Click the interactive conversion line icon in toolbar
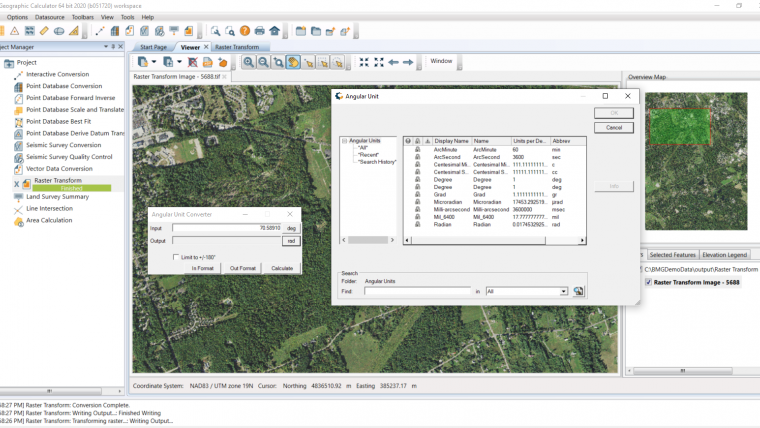 [100, 31]
